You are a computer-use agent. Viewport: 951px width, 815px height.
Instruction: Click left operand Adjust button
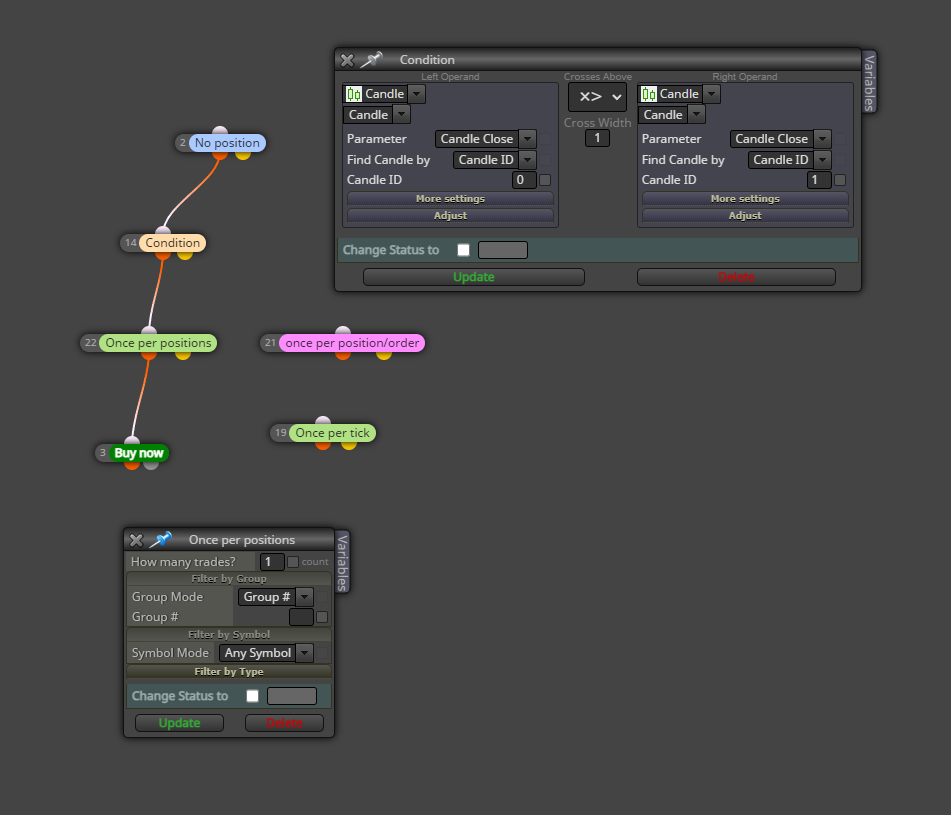click(450, 215)
